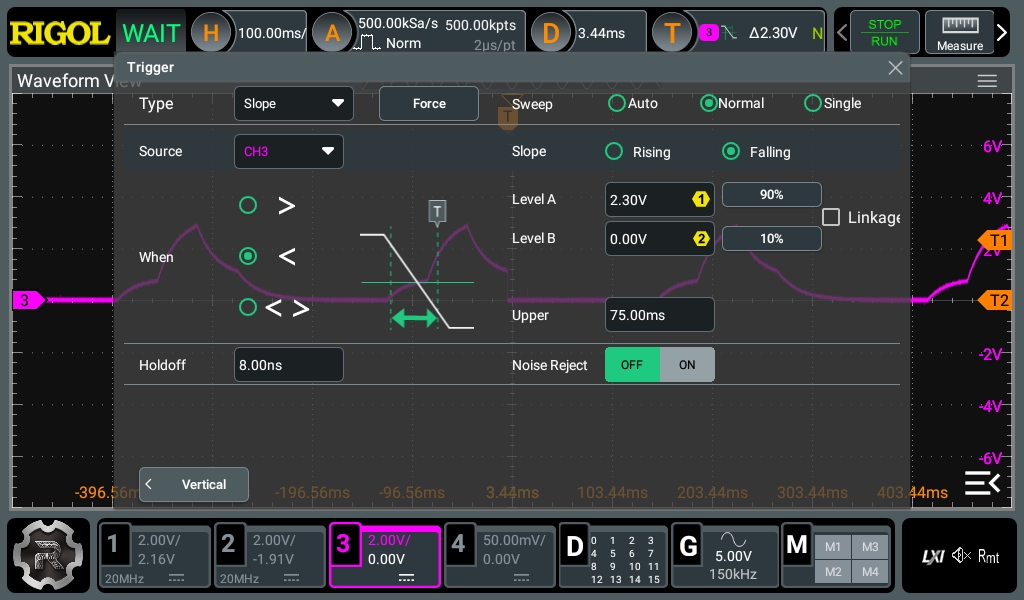Select Rising slope option
Viewport: 1024px width, 600px height.
click(614, 152)
